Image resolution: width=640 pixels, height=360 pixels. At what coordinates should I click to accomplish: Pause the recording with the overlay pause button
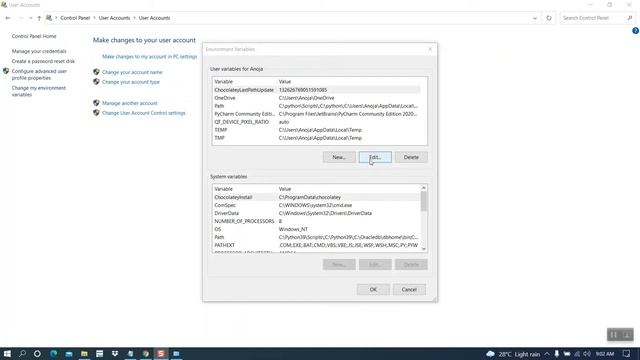[613, 335]
